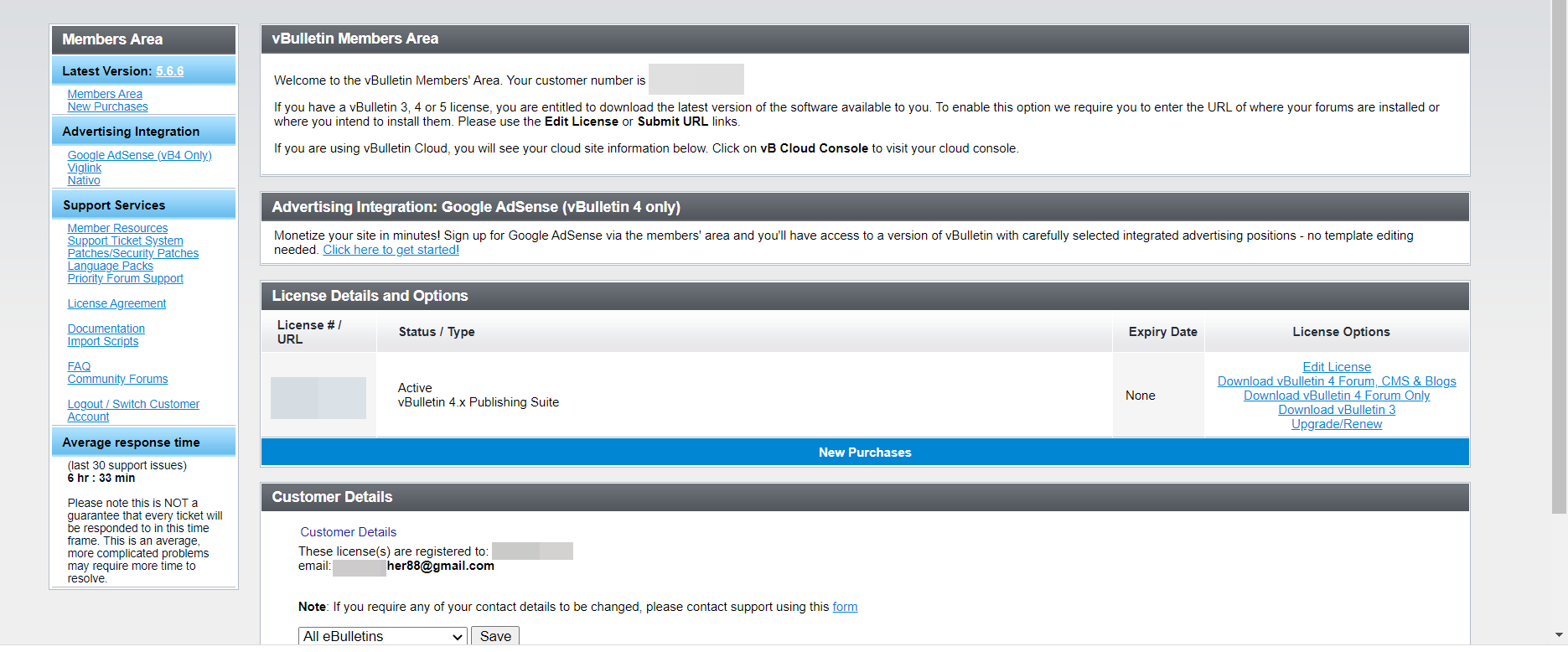The image size is (1568, 652).
Task: Go to Members Area sidebar link
Action: (x=105, y=95)
